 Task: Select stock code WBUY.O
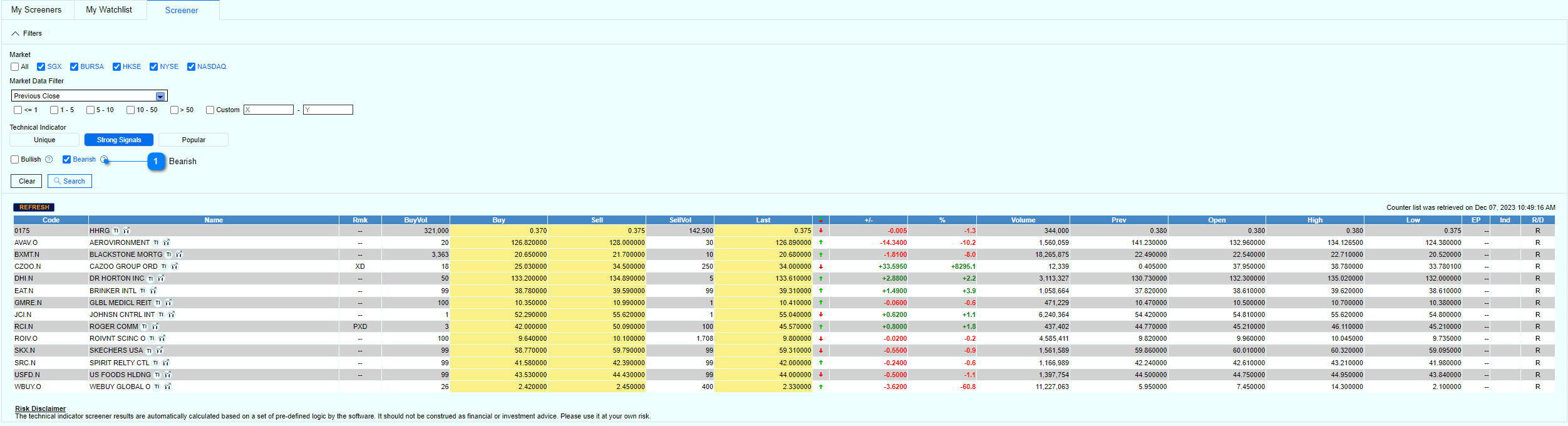coord(28,387)
